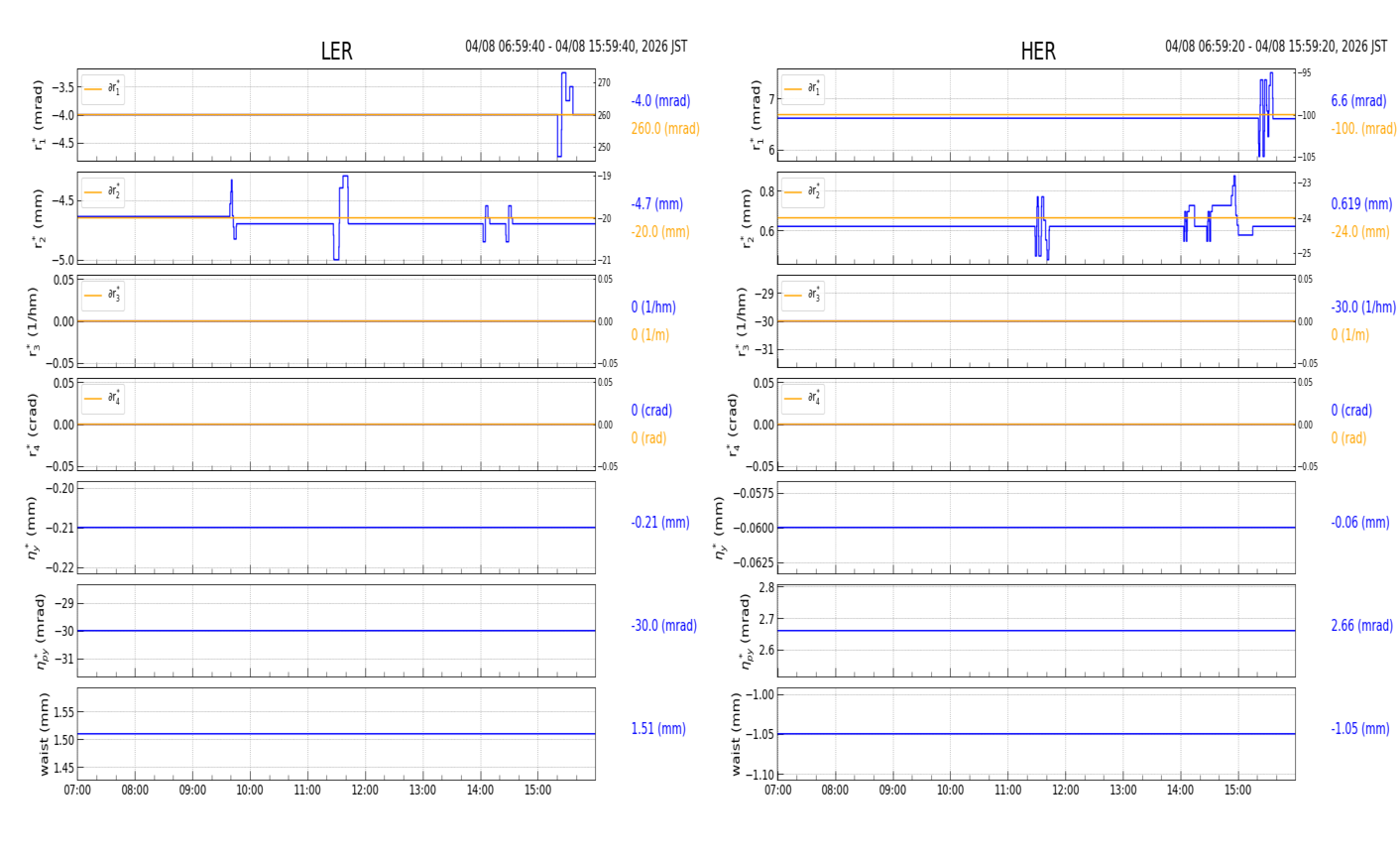Click the LER -0.21 (mm) dispersion value
Viewport: 1400px width, 857px height.
(660, 523)
